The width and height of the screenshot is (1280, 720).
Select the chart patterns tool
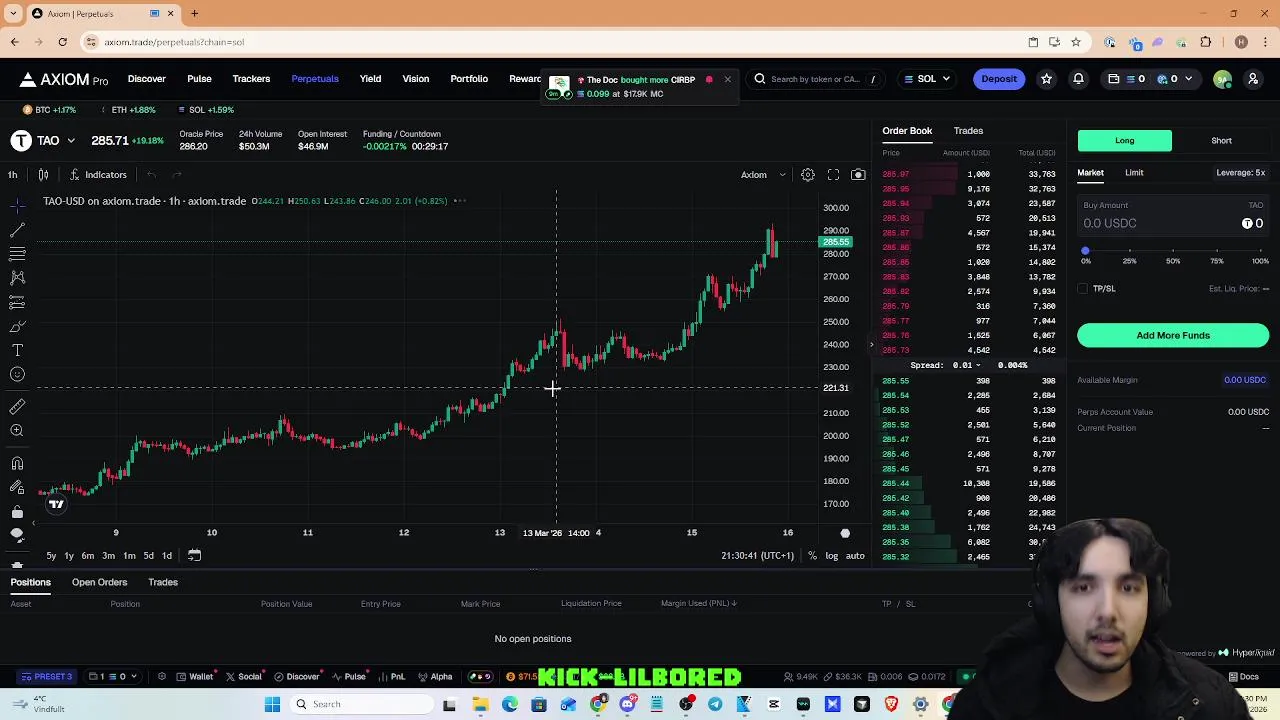(x=17, y=278)
